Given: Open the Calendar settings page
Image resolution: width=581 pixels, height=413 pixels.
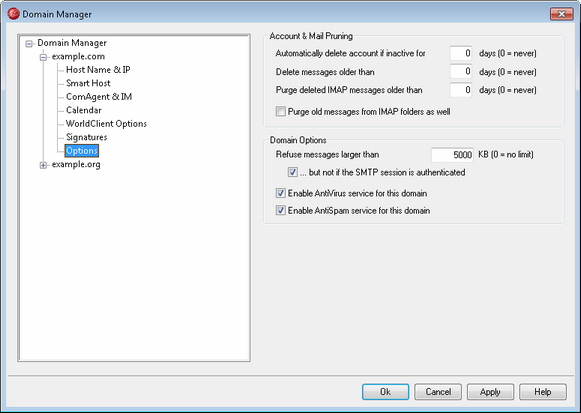Looking at the screenshot, I should 83,110.
